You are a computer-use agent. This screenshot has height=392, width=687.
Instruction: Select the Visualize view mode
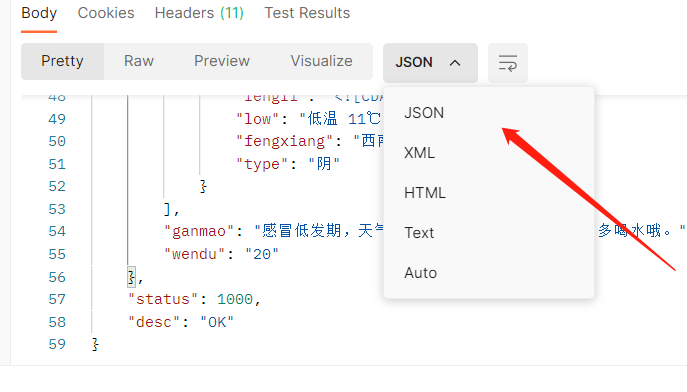(321, 61)
